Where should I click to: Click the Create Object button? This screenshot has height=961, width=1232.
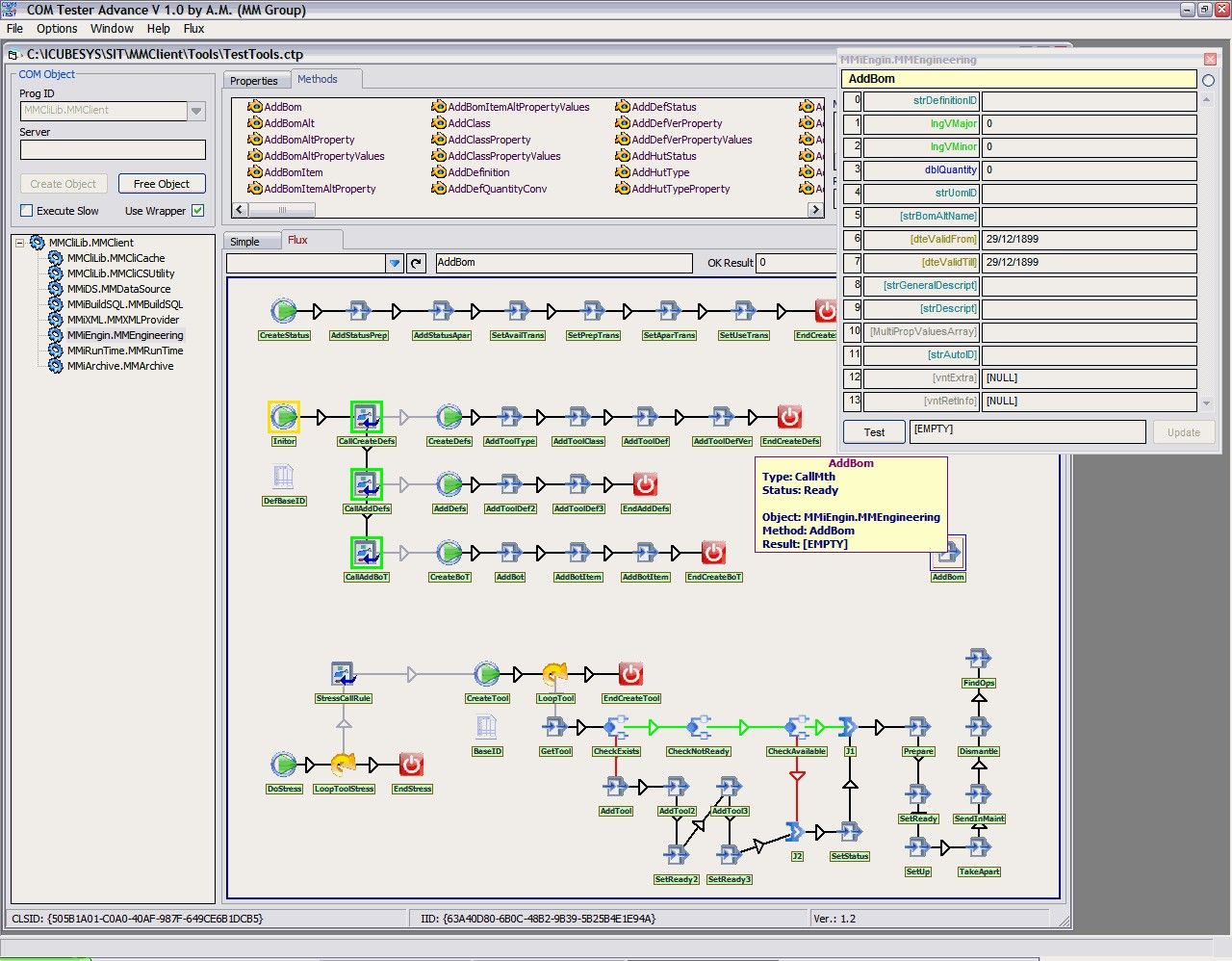click(x=64, y=184)
